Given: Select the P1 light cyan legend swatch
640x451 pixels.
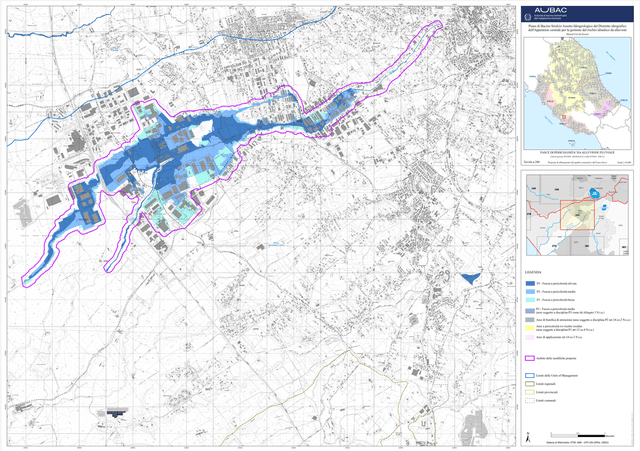Looking at the screenshot, I should click(x=530, y=300).
